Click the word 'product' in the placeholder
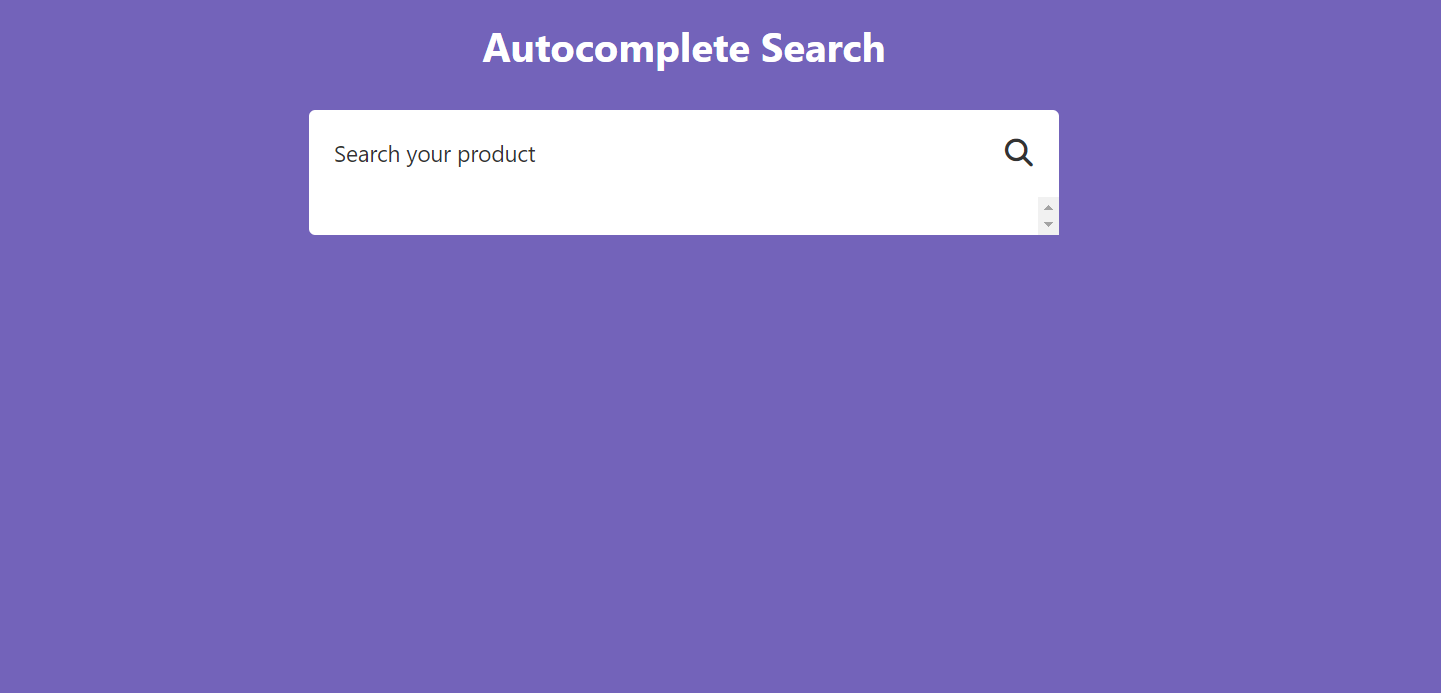Image resolution: width=1441 pixels, height=693 pixels. click(496, 155)
